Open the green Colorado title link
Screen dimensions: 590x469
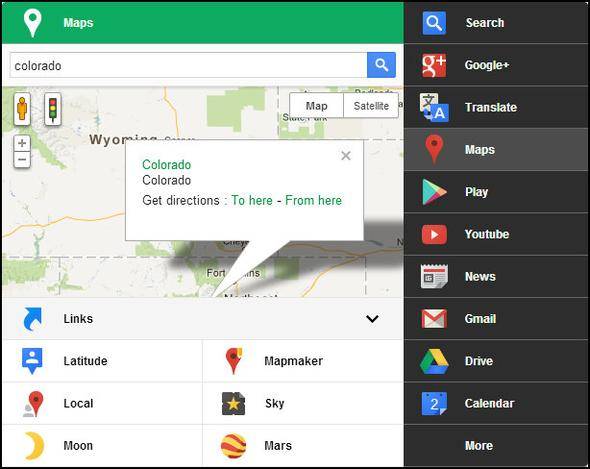166,164
